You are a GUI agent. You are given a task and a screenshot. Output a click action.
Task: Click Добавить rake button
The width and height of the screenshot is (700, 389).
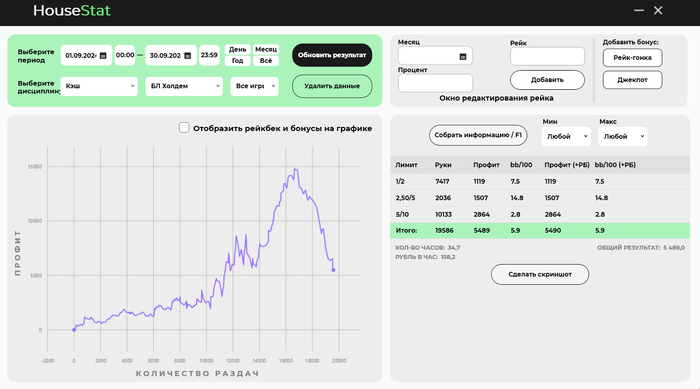pyautogui.click(x=547, y=80)
